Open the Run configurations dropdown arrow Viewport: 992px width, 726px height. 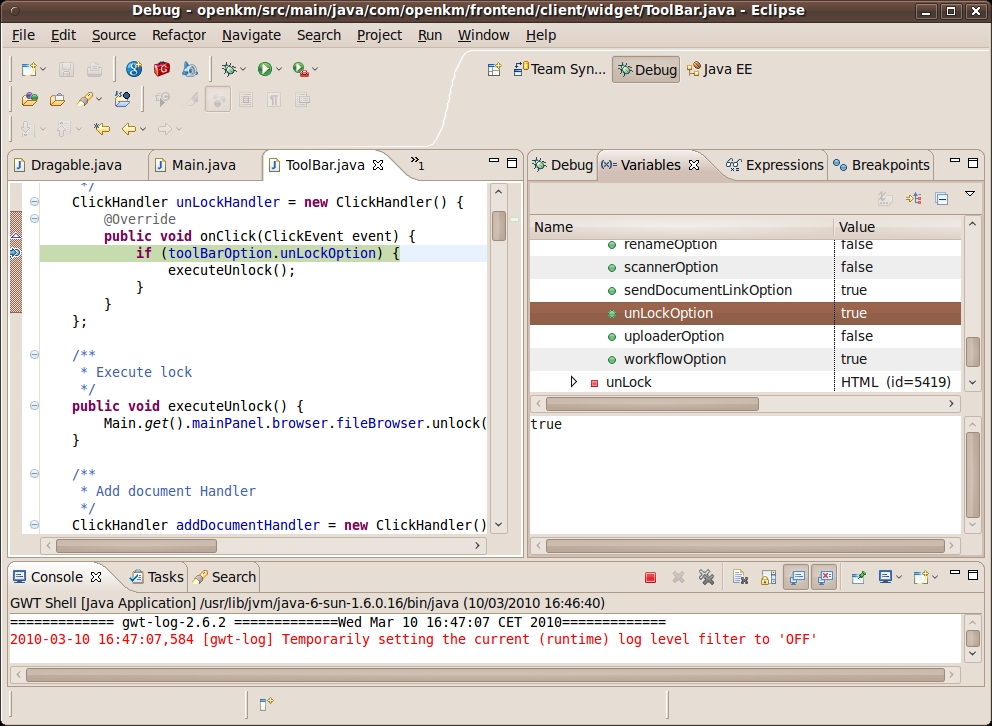[x=278, y=70]
